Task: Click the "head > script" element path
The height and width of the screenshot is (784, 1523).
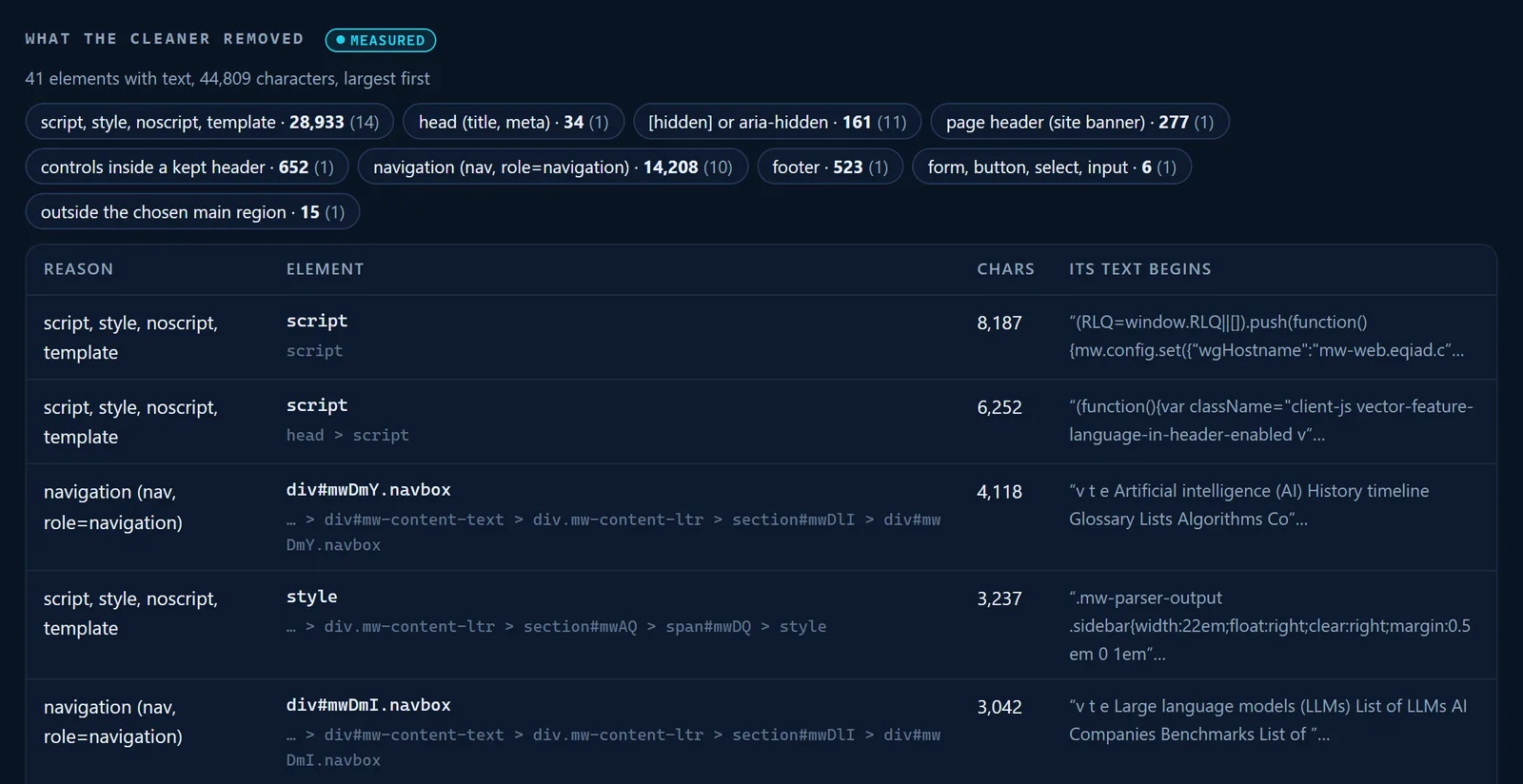Action: coord(347,435)
